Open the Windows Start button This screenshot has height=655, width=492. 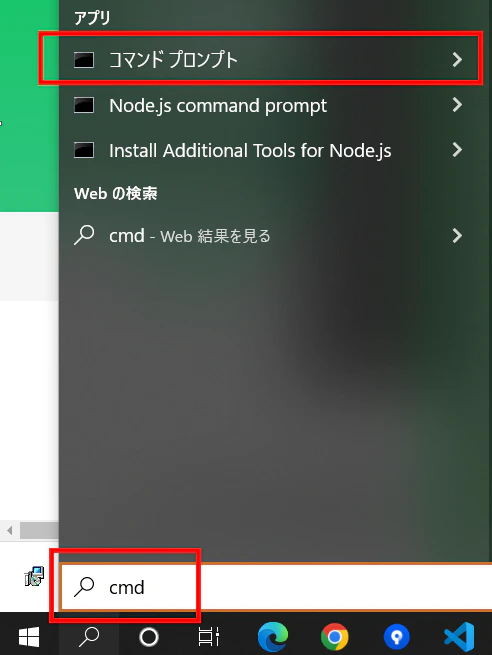click(x=29, y=637)
